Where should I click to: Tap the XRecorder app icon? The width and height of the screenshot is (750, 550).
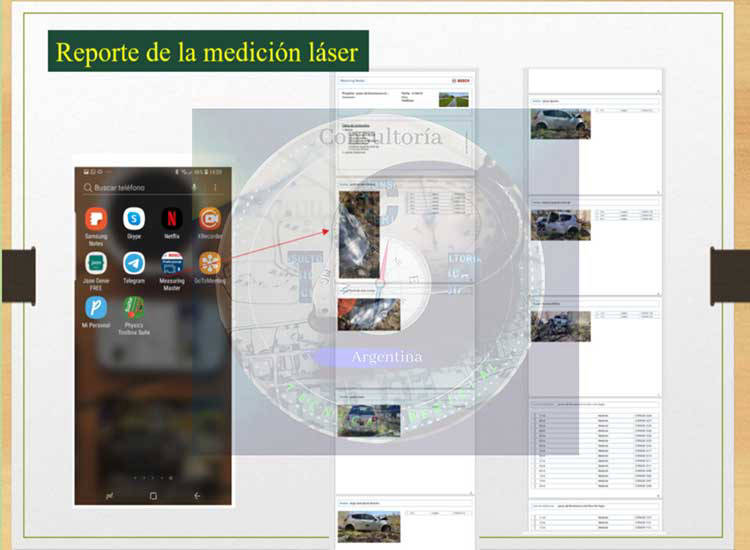(x=210, y=218)
